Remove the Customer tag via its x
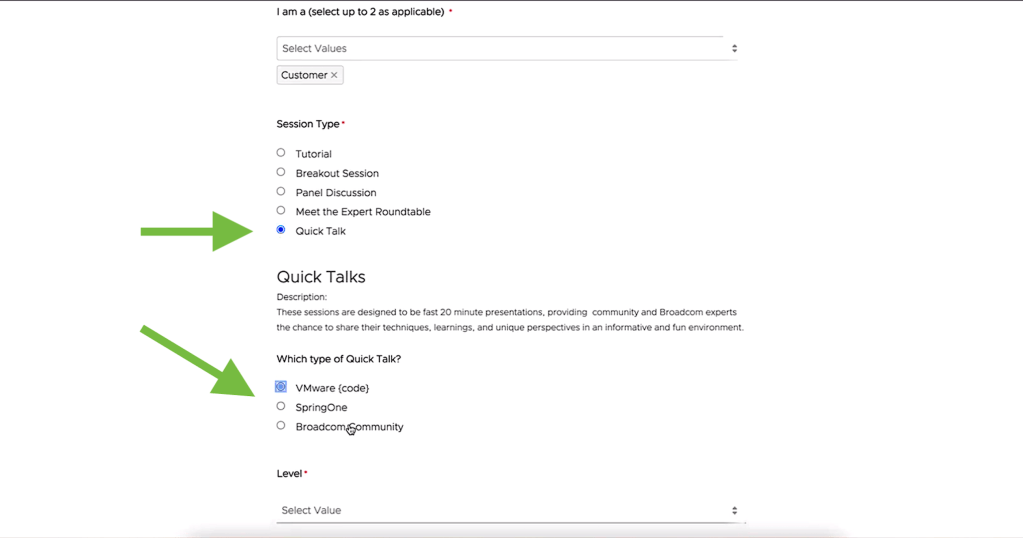The height and width of the screenshot is (538, 1023). click(334, 75)
